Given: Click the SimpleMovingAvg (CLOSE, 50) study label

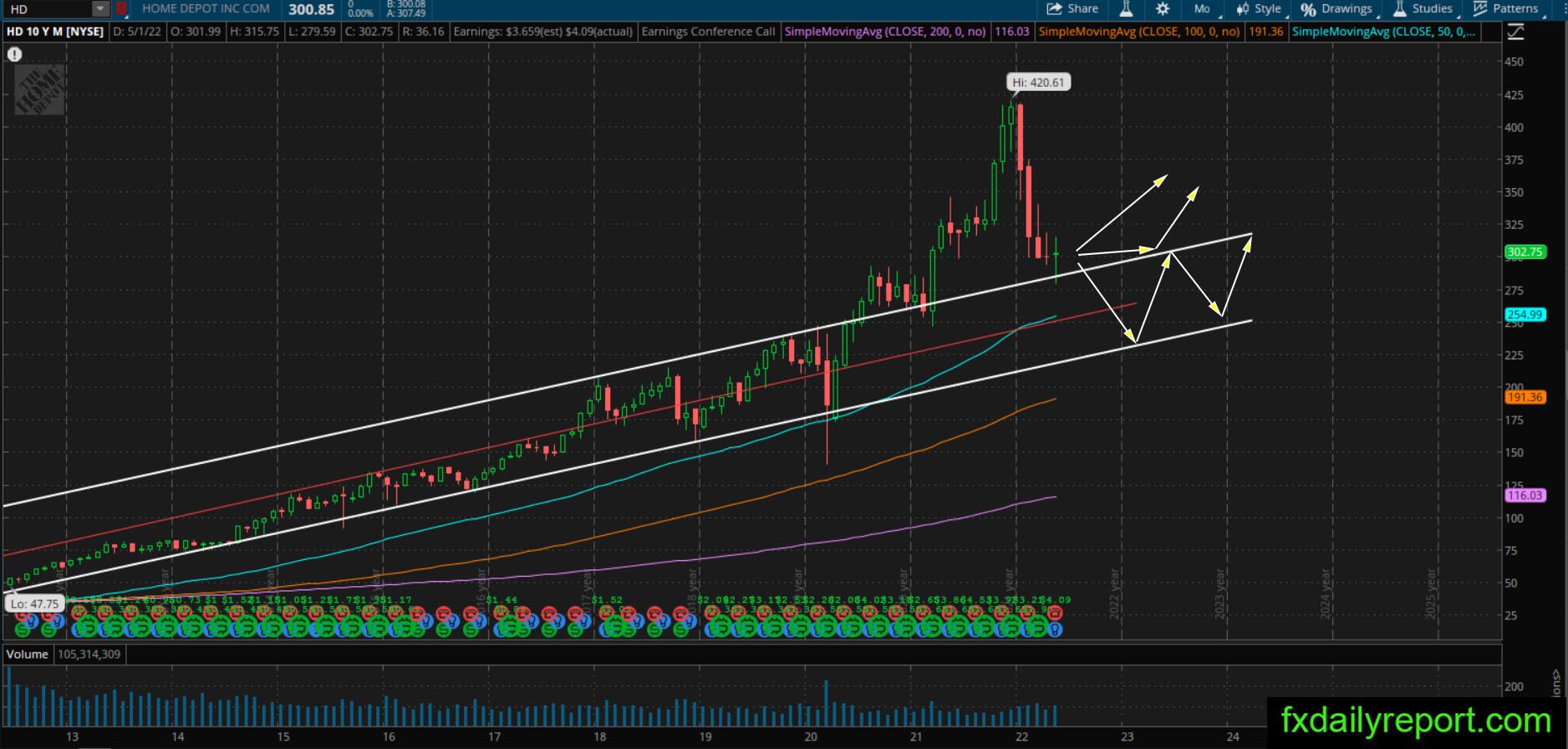Looking at the screenshot, I should coord(1383,32).
